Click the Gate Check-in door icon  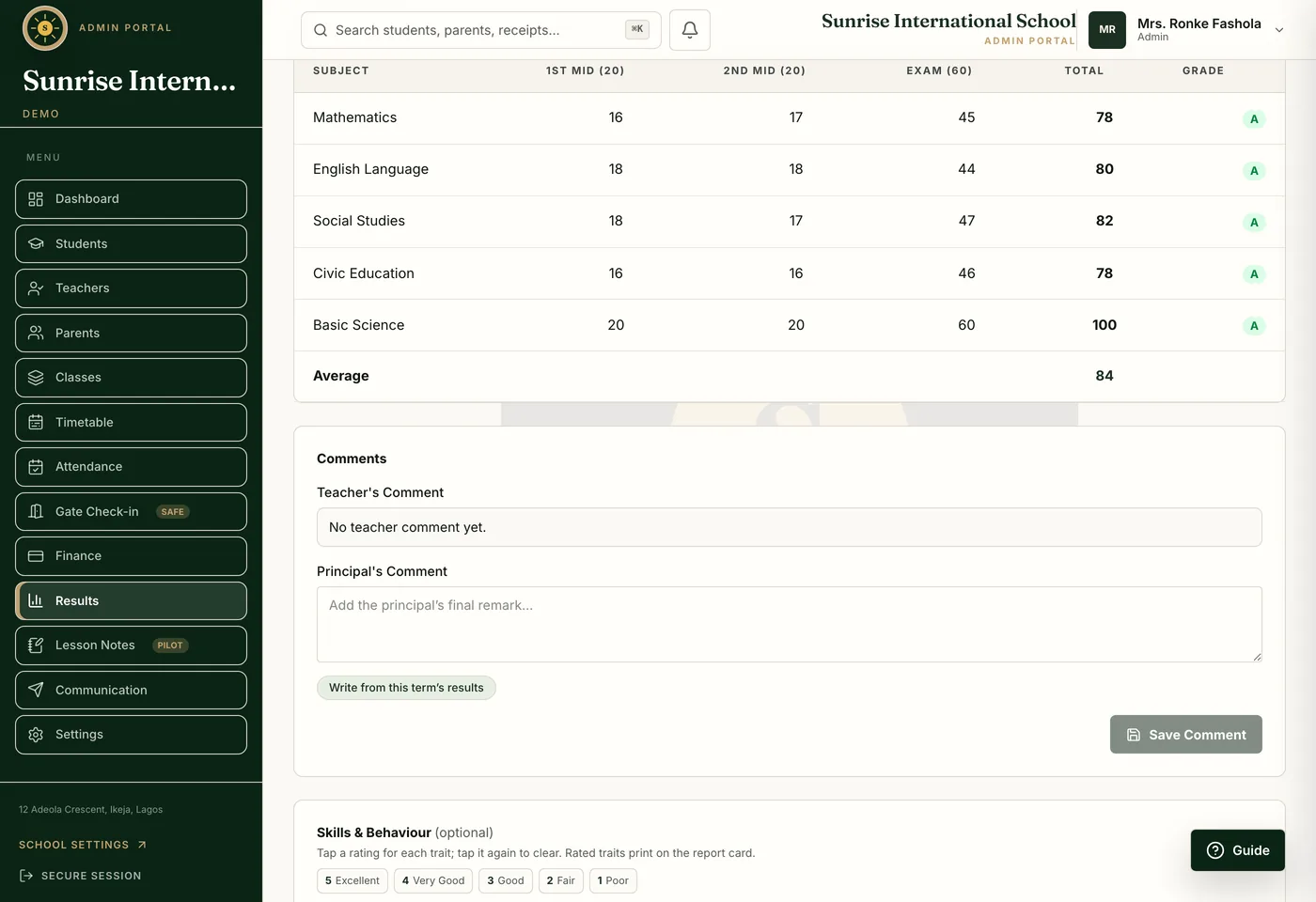coord(36,511)
